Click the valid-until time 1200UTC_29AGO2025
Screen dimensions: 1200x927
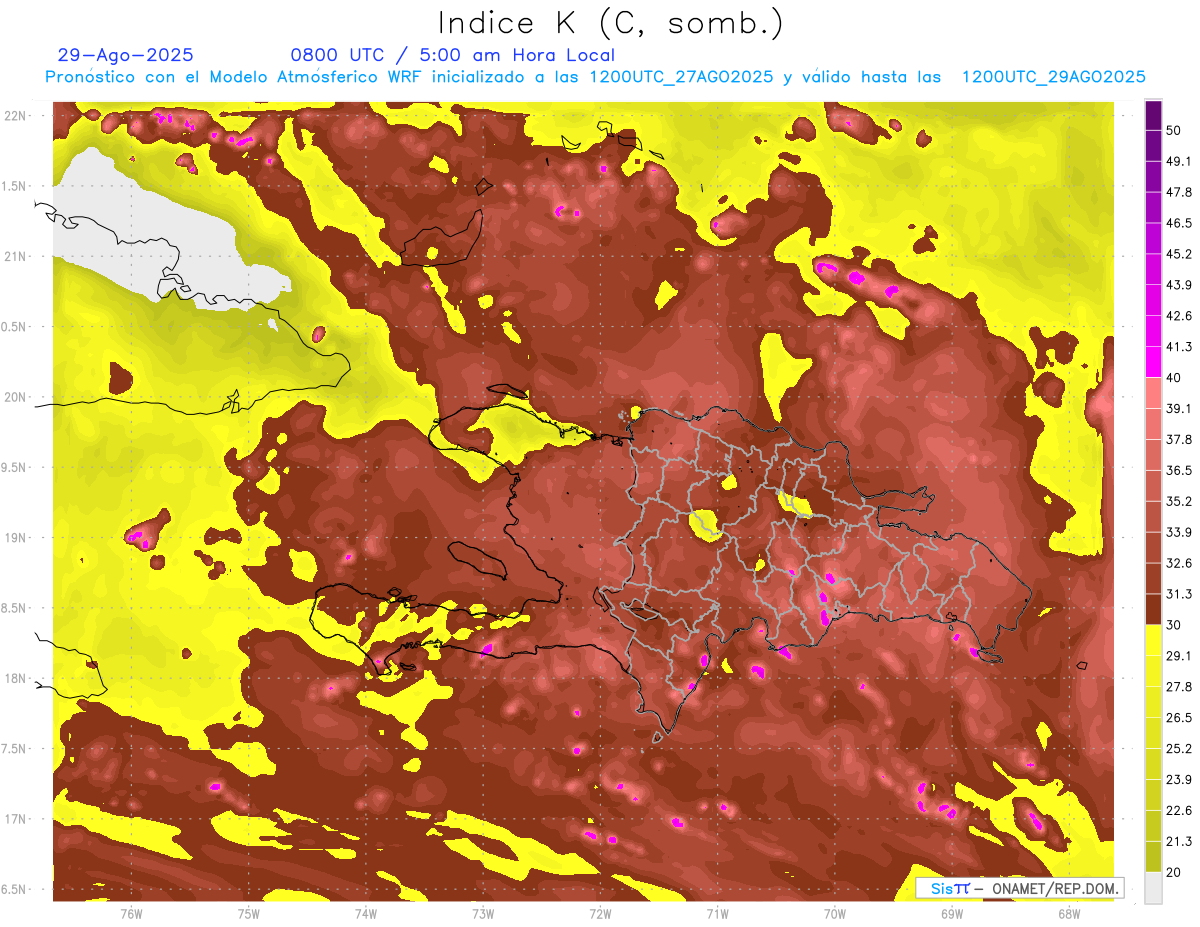tap(1053, 77)
